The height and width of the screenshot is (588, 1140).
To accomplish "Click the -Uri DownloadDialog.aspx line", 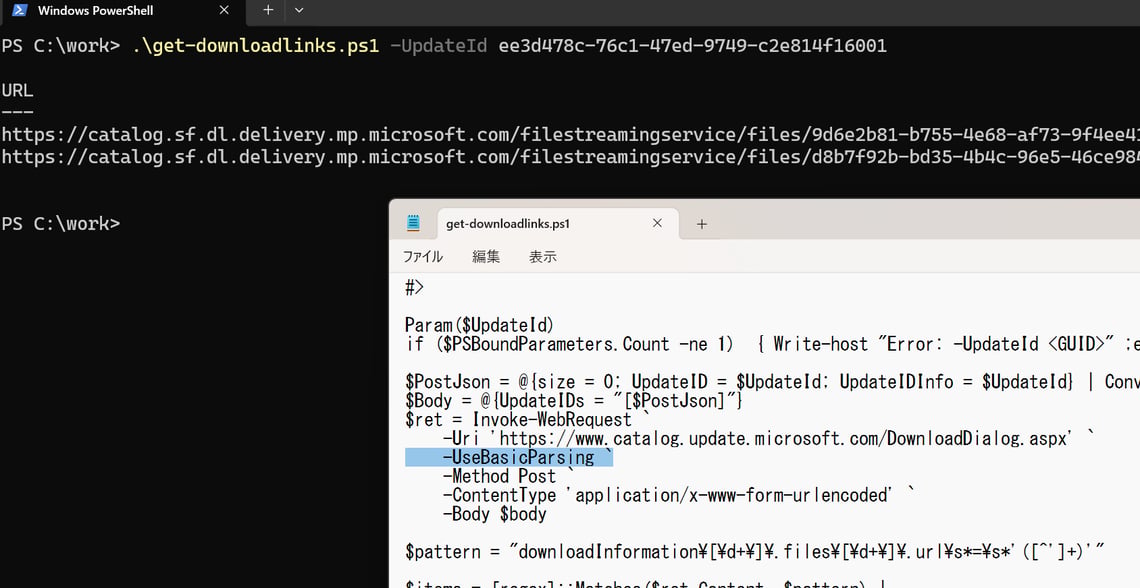I will (767, 438).
